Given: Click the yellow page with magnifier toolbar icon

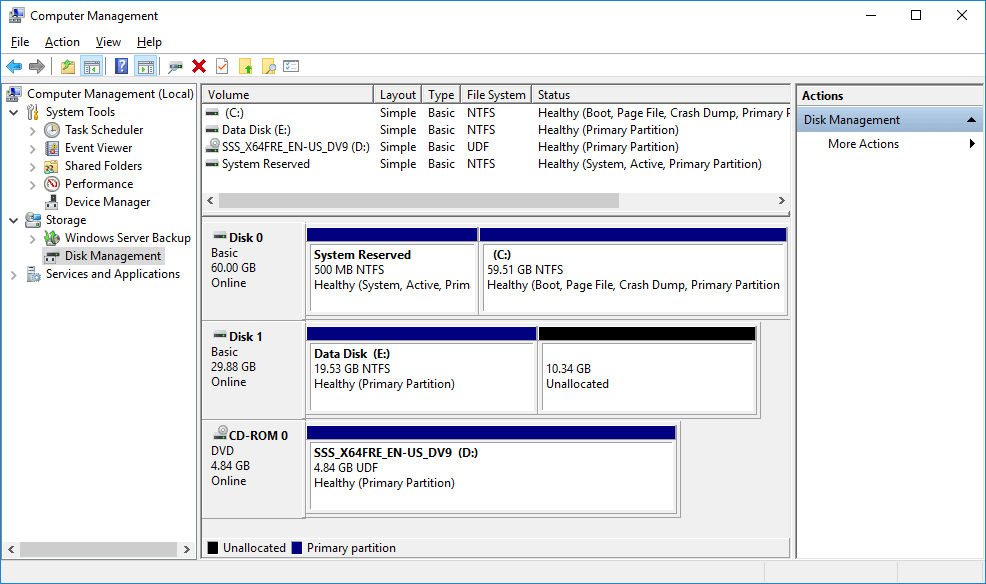Looking at the screenshot, I should pos(269,66).
